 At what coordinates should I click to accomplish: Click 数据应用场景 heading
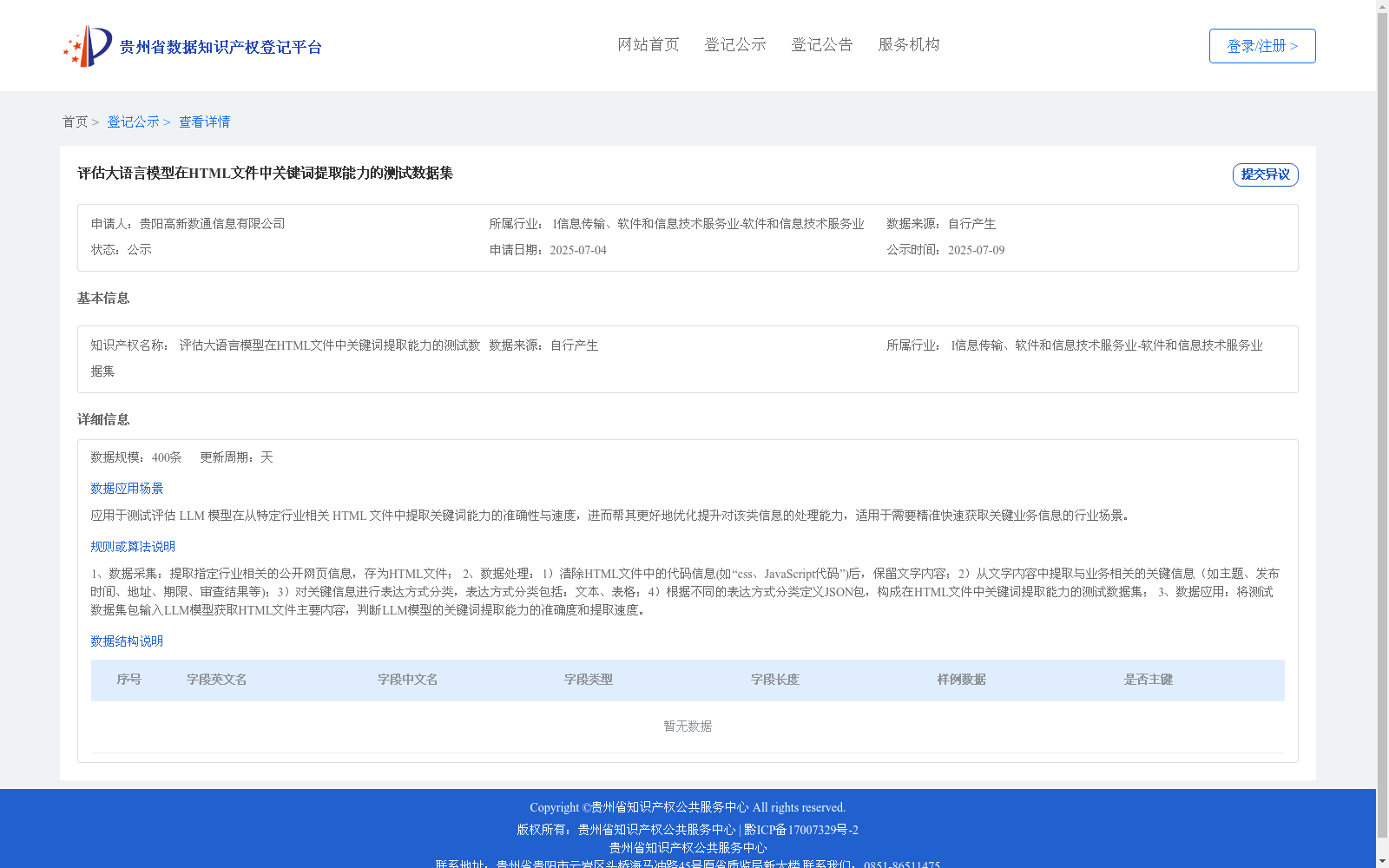click(127, 489)
